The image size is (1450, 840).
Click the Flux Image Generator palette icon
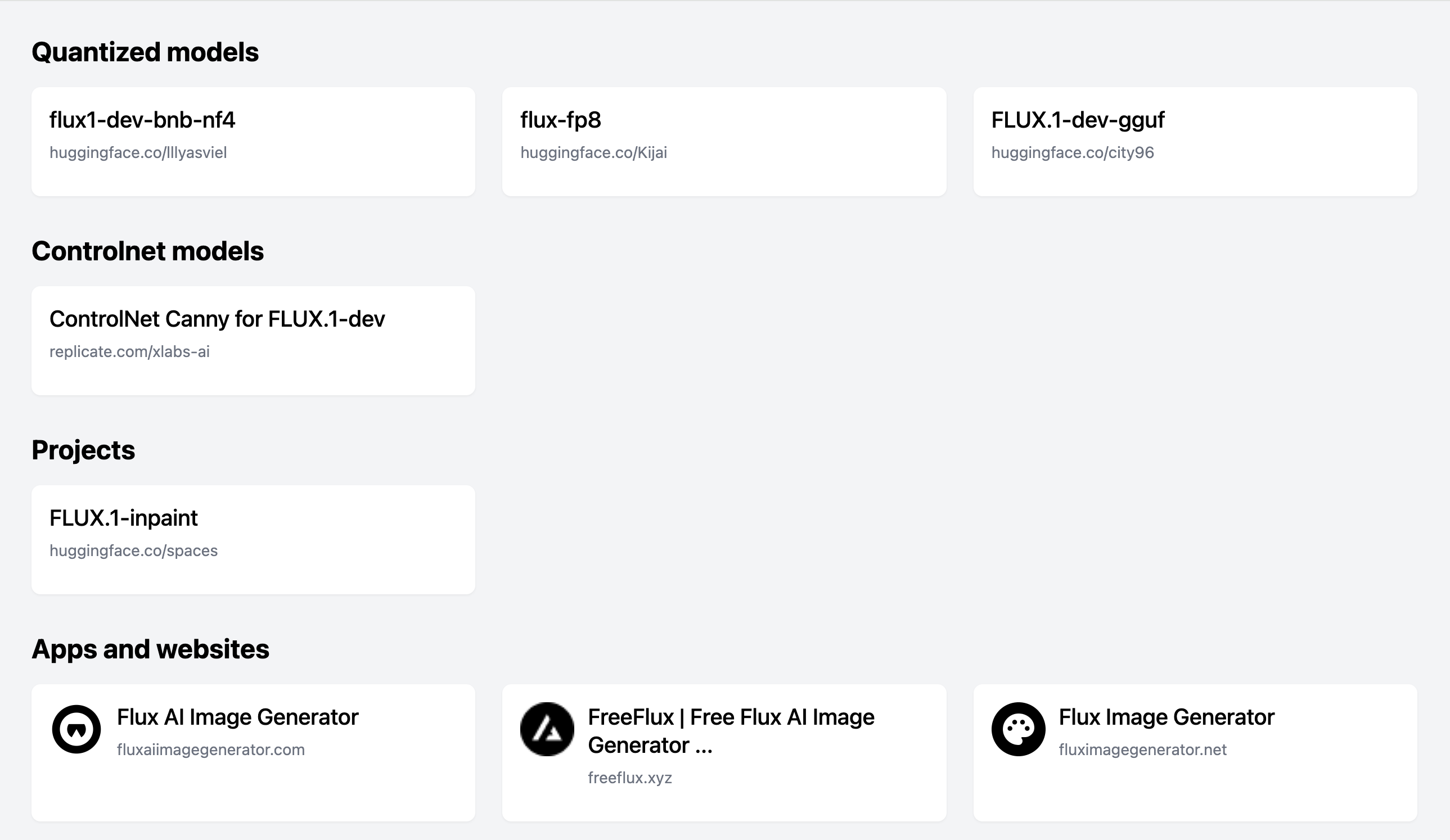(x=1018, y=729)
